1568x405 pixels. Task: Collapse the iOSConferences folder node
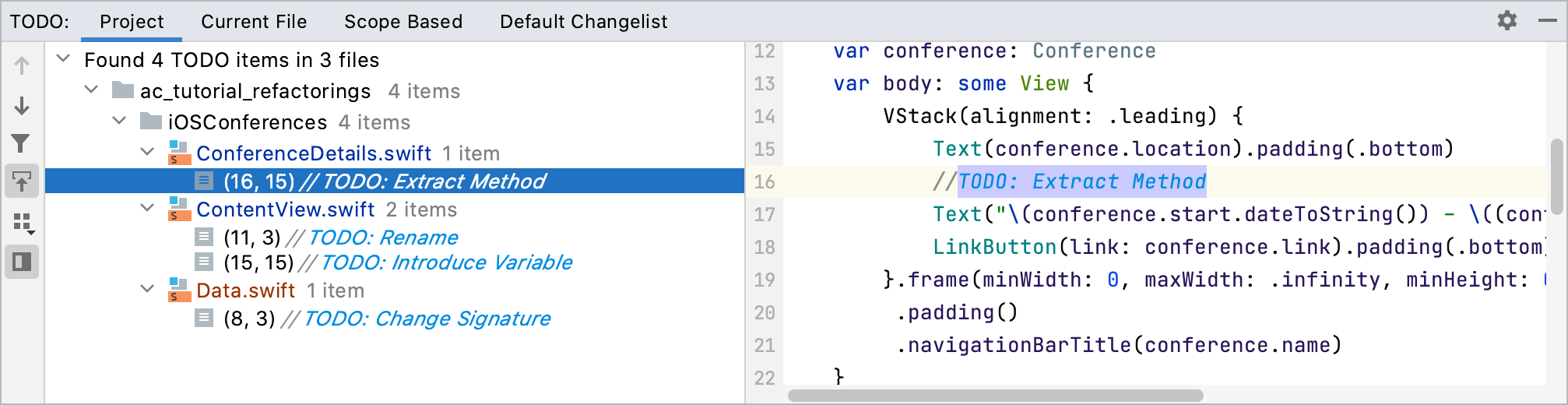[120, 121]
